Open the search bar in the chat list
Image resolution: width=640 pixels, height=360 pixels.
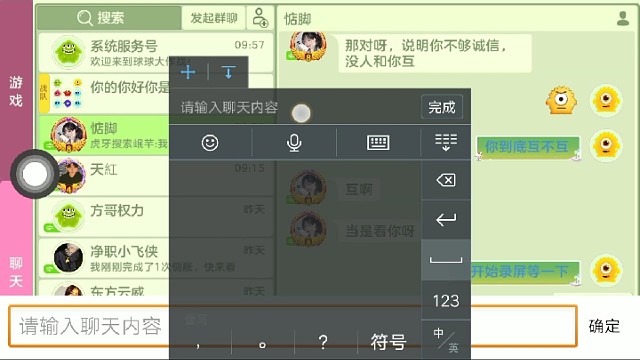coord(109,18)
